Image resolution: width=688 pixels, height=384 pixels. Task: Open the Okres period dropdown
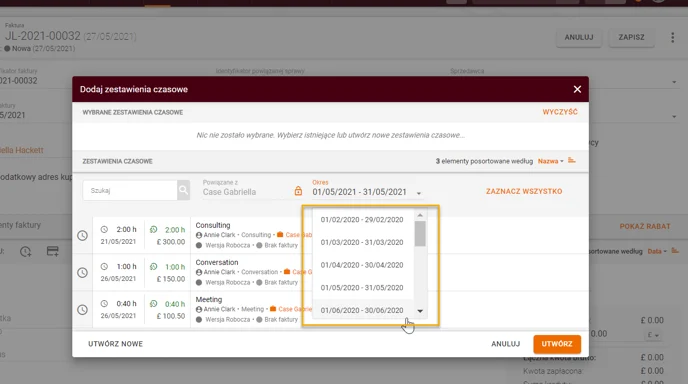(x=367, y=192)
